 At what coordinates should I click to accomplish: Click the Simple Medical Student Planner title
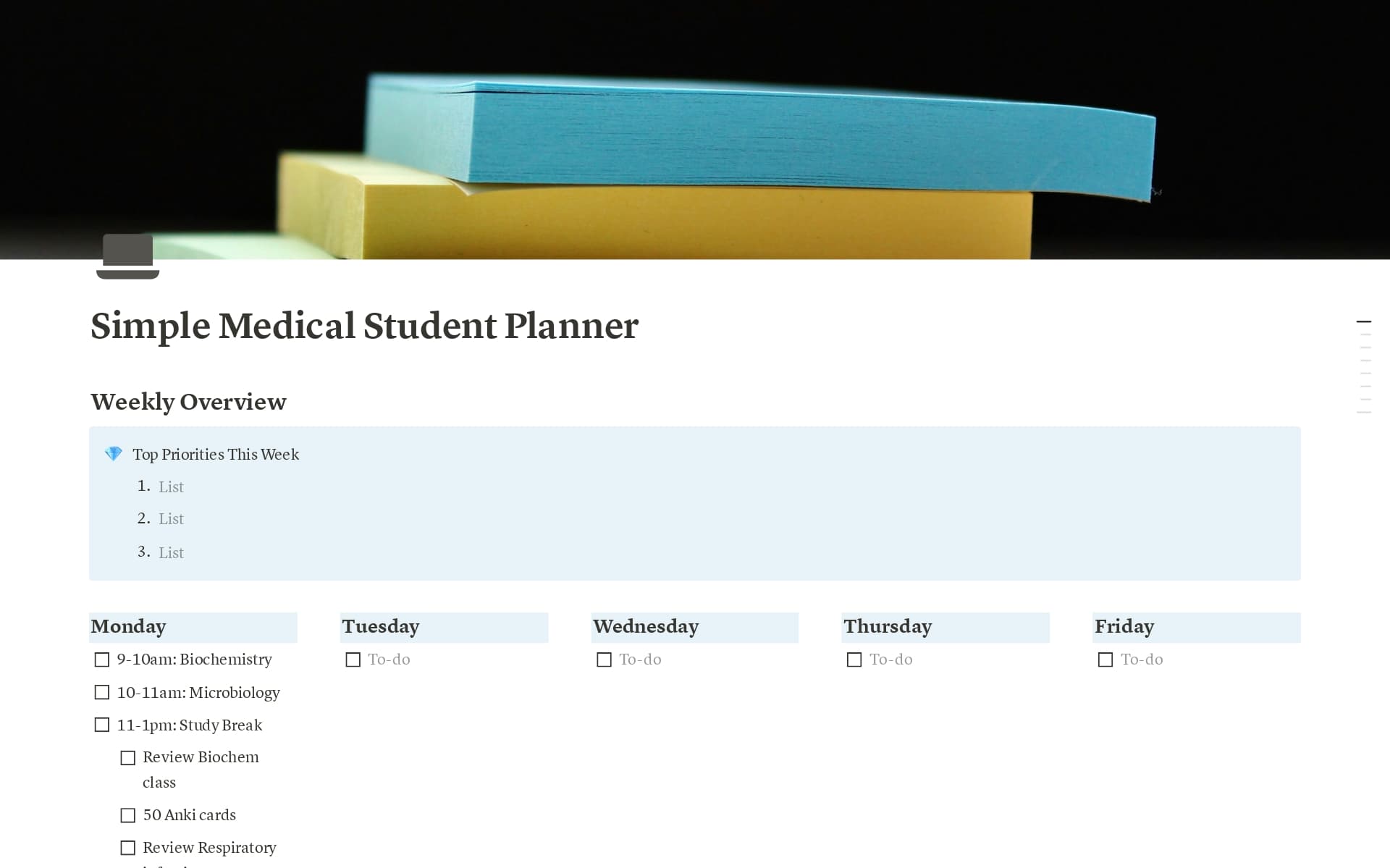tap(364, 326)
